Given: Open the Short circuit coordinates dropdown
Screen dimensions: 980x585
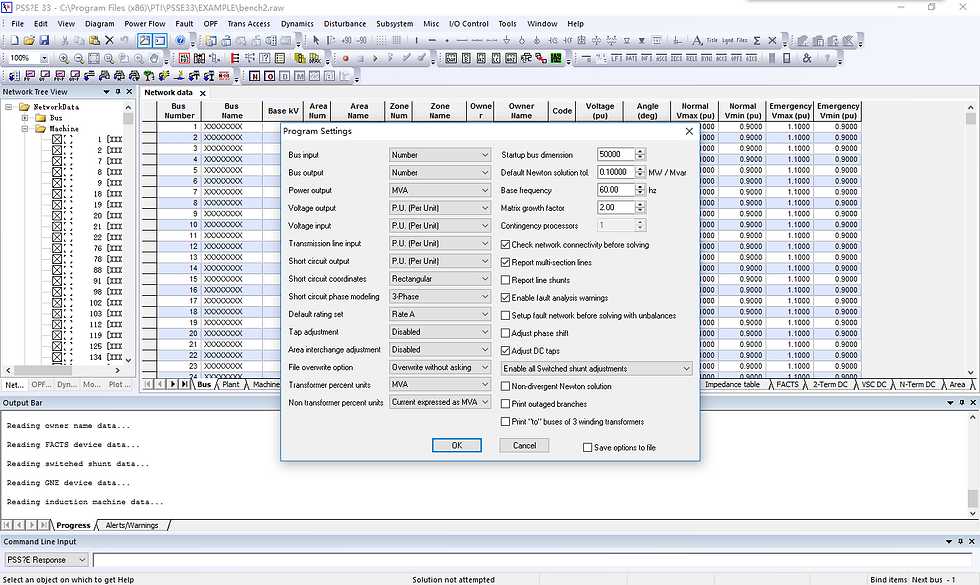Looking at the screenshot, I should click(440, 279).
